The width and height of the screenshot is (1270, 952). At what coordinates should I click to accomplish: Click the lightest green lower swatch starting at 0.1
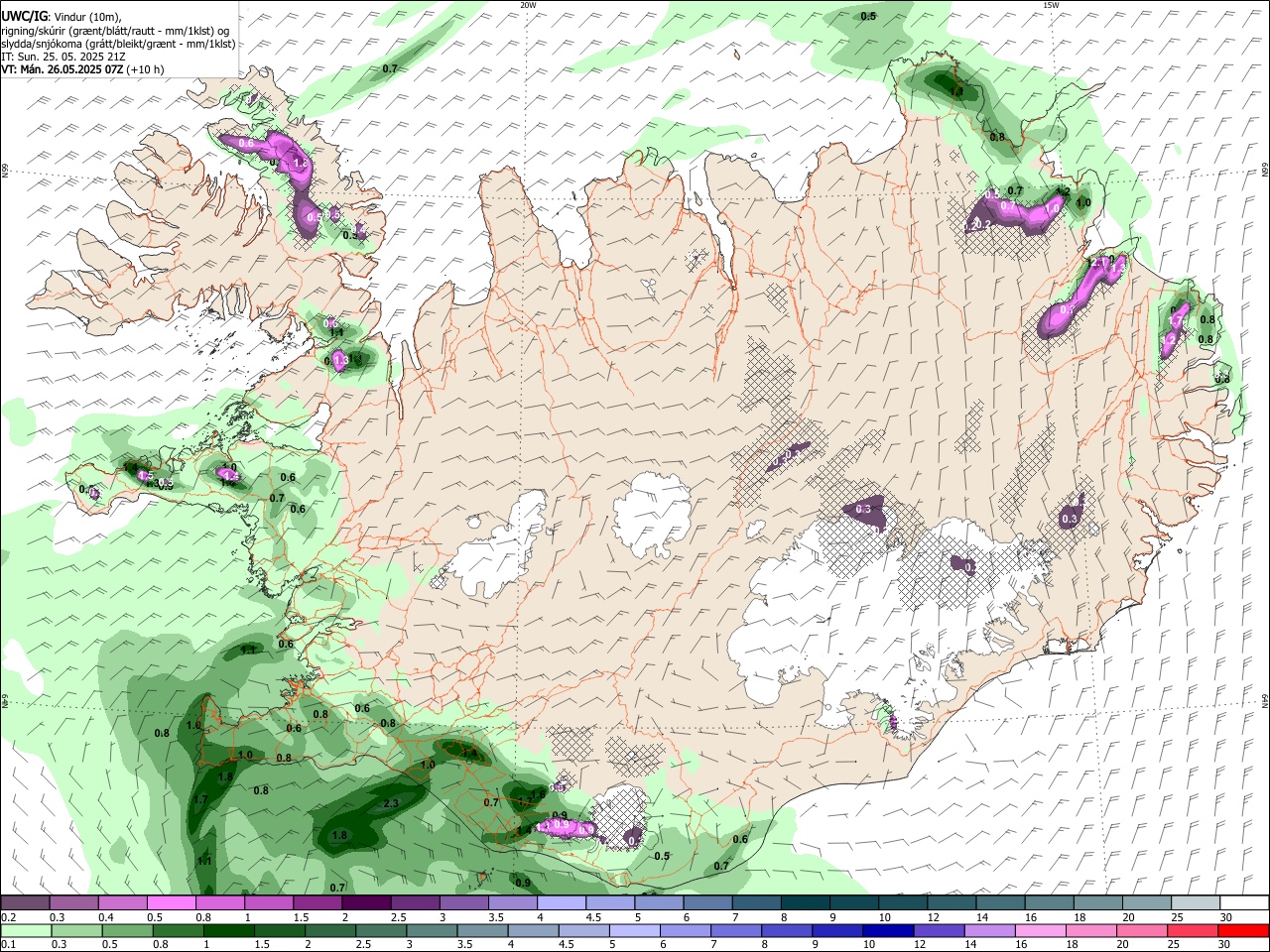[25, 931]
